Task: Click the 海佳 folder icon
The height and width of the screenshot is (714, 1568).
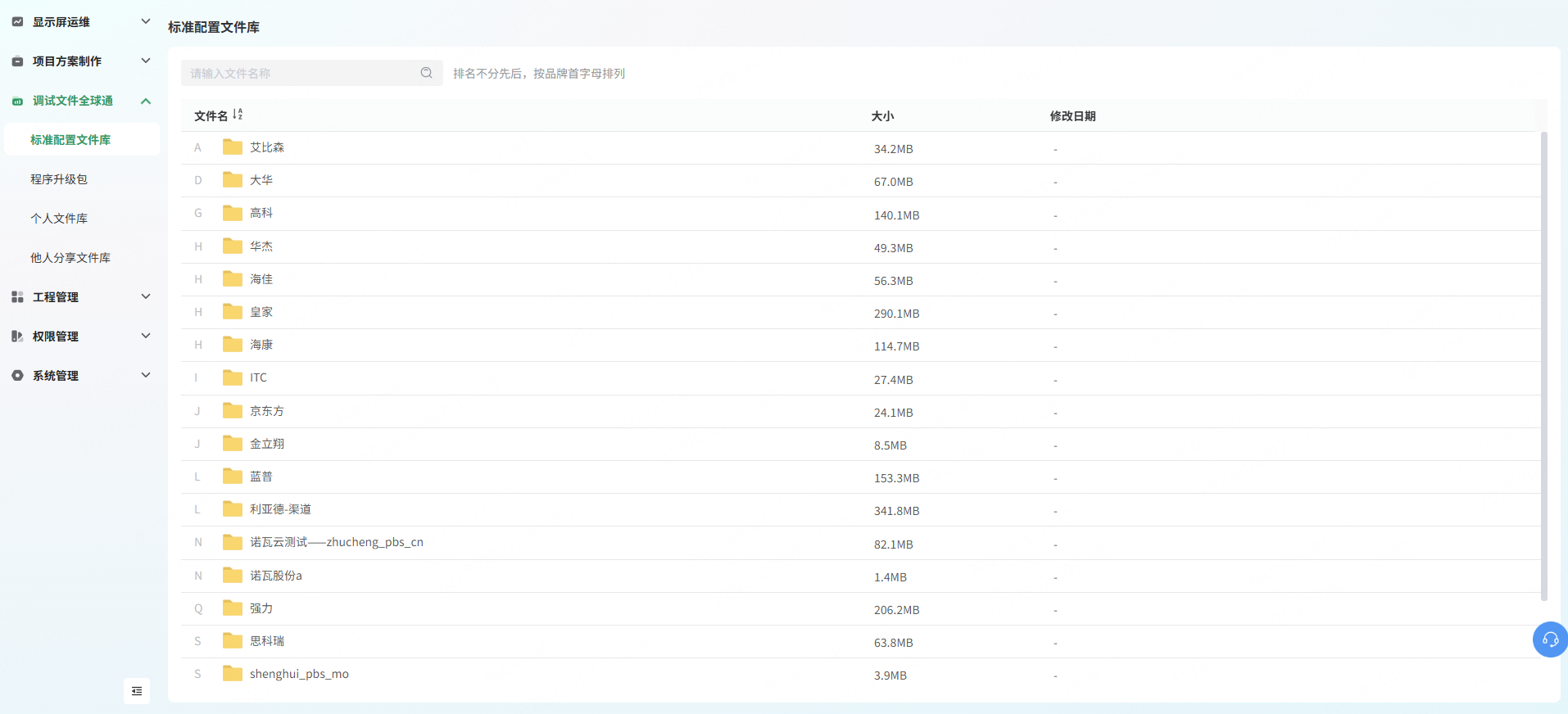Action: pos(233,279)
